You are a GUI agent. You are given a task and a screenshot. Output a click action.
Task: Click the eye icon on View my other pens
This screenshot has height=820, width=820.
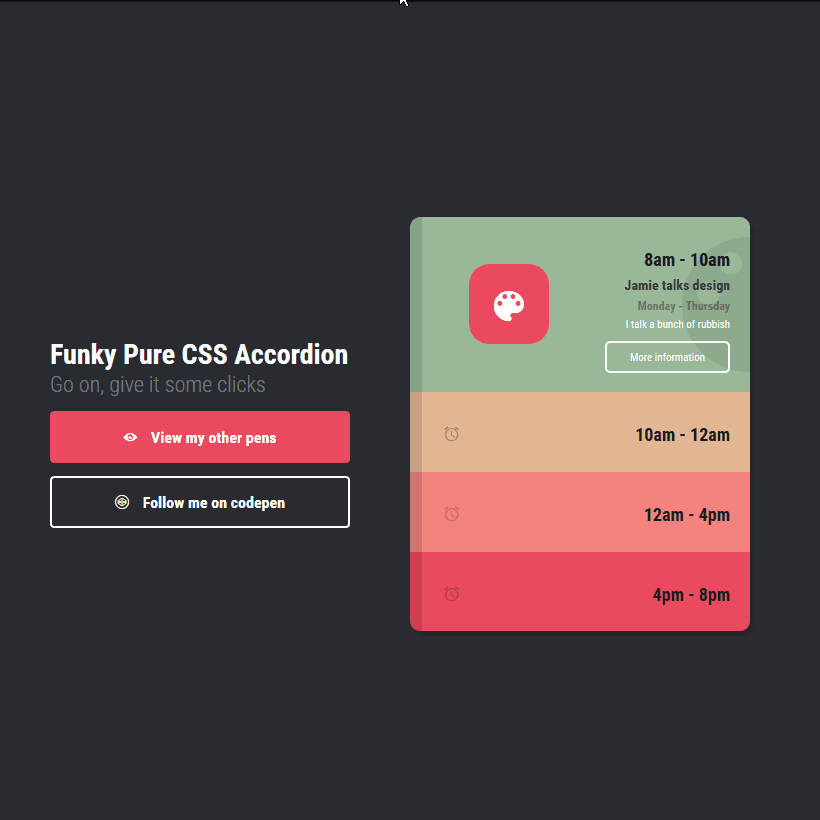tap(130, 437)
